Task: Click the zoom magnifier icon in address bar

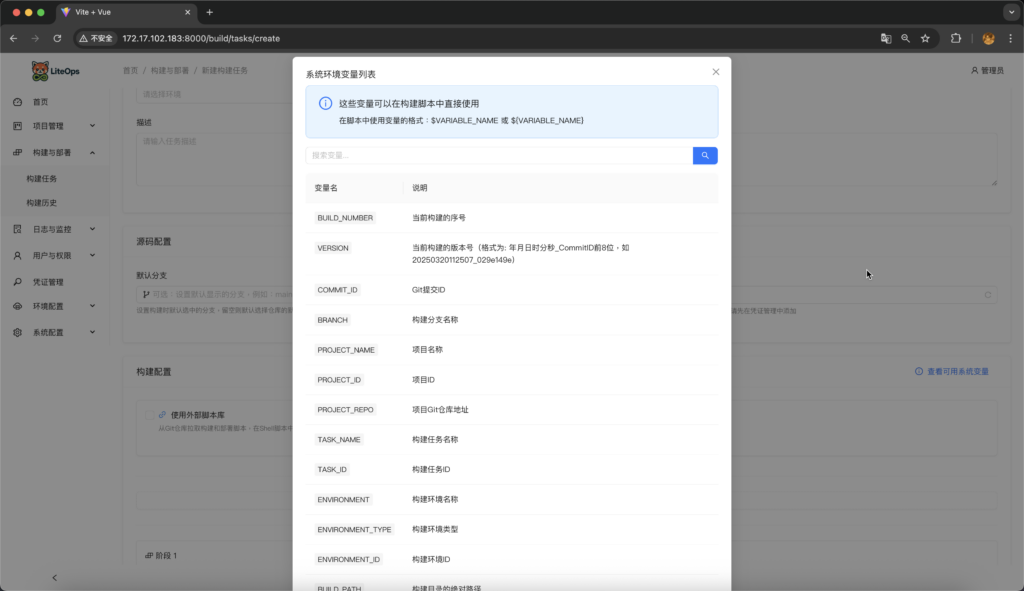Action: tap(905, 38)
